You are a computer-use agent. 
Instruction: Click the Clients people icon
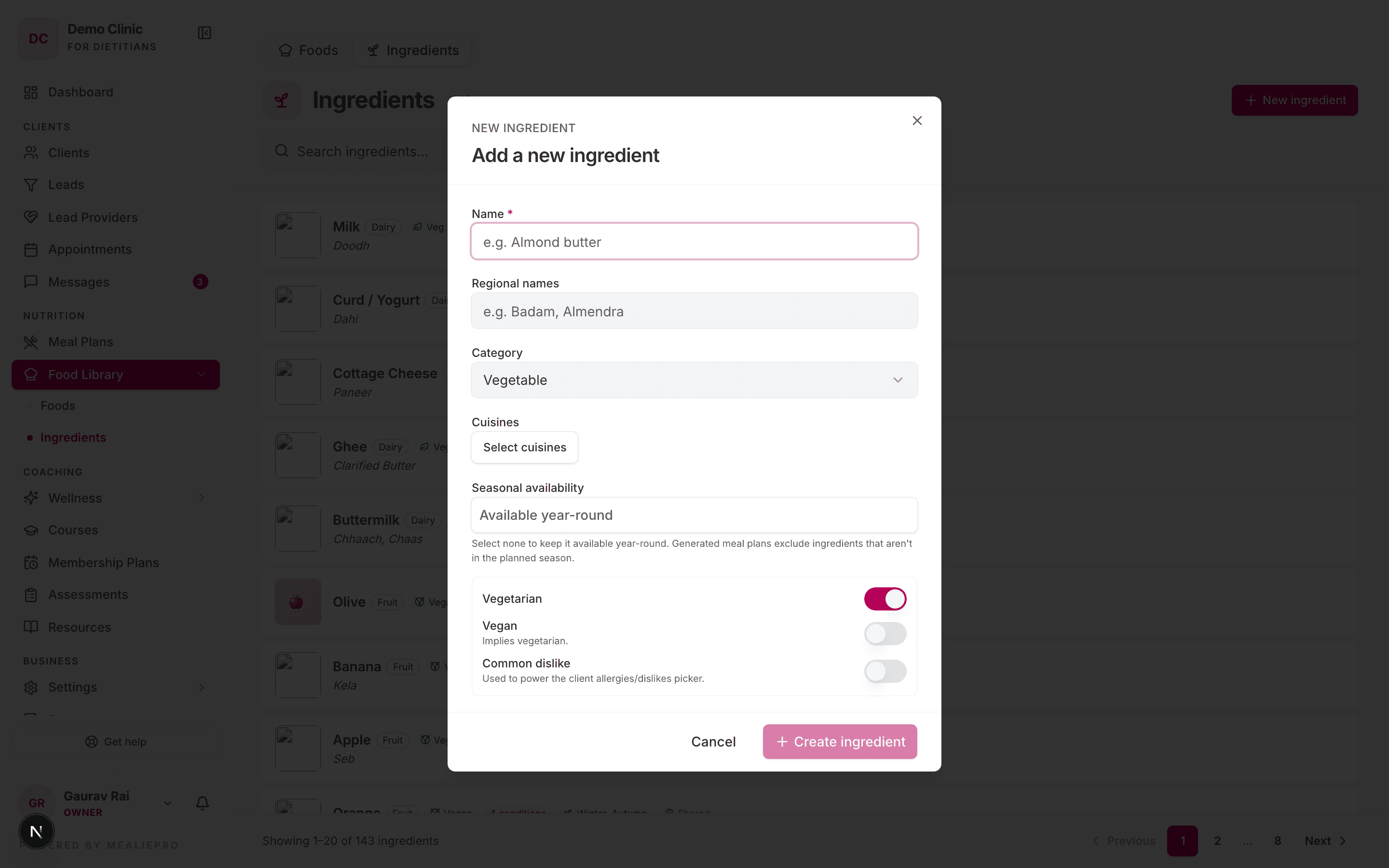pyautogui.click(x=31, y=153)
